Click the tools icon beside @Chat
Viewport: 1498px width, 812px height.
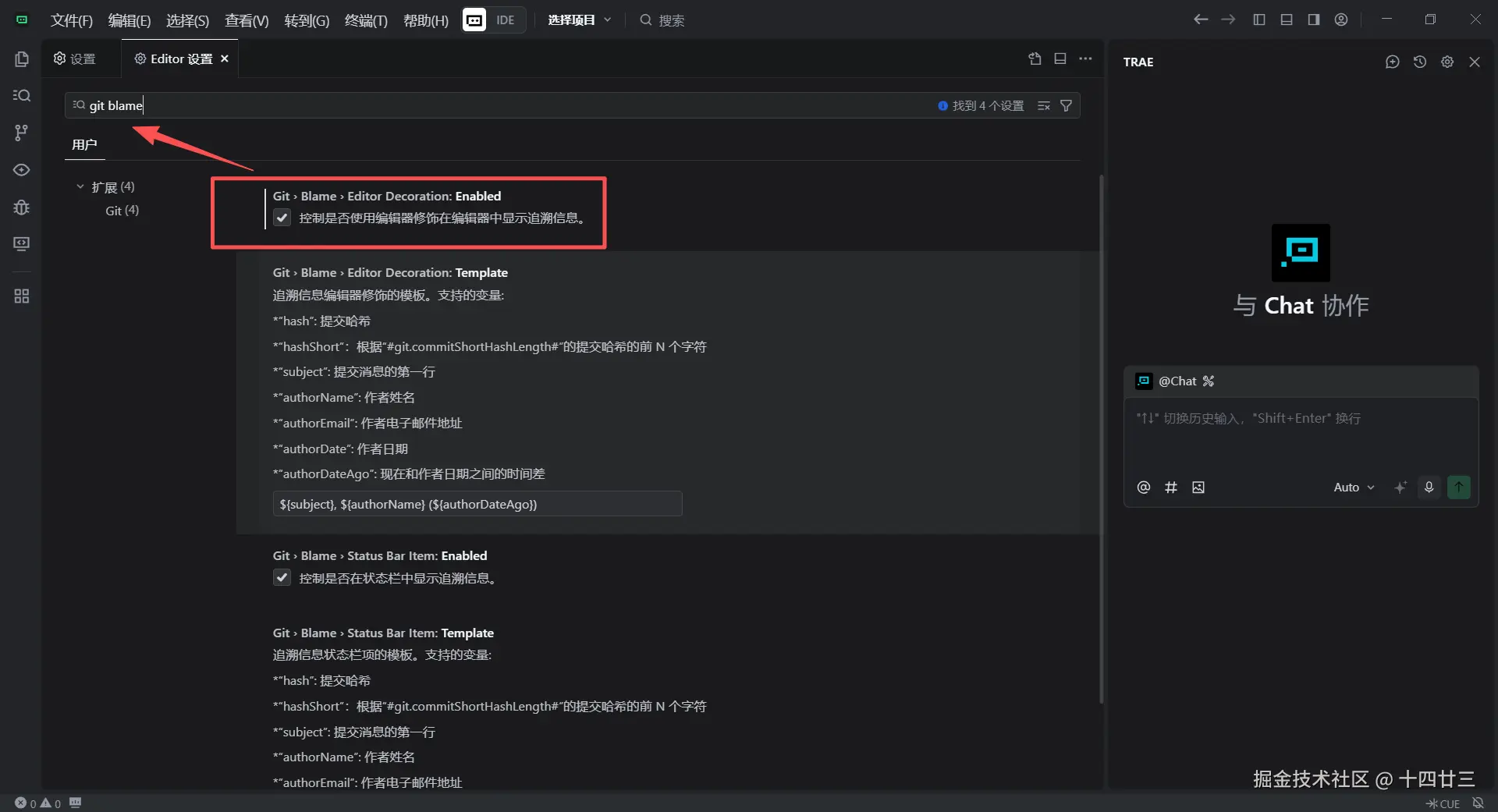pos(1209,381)
